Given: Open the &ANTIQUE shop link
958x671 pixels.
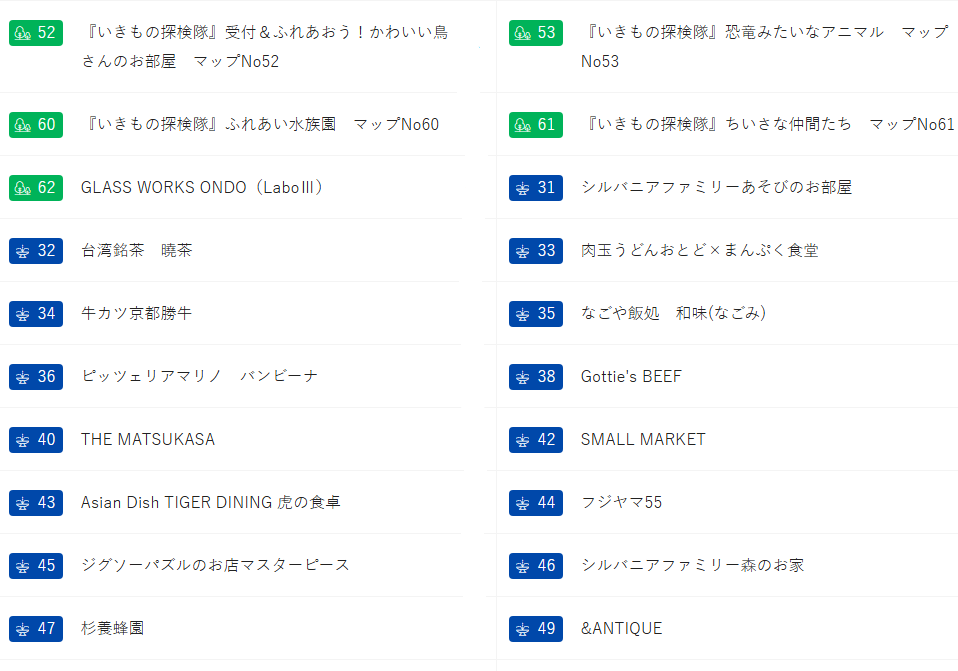Looking at the screenshot, I should coord(621,629).
